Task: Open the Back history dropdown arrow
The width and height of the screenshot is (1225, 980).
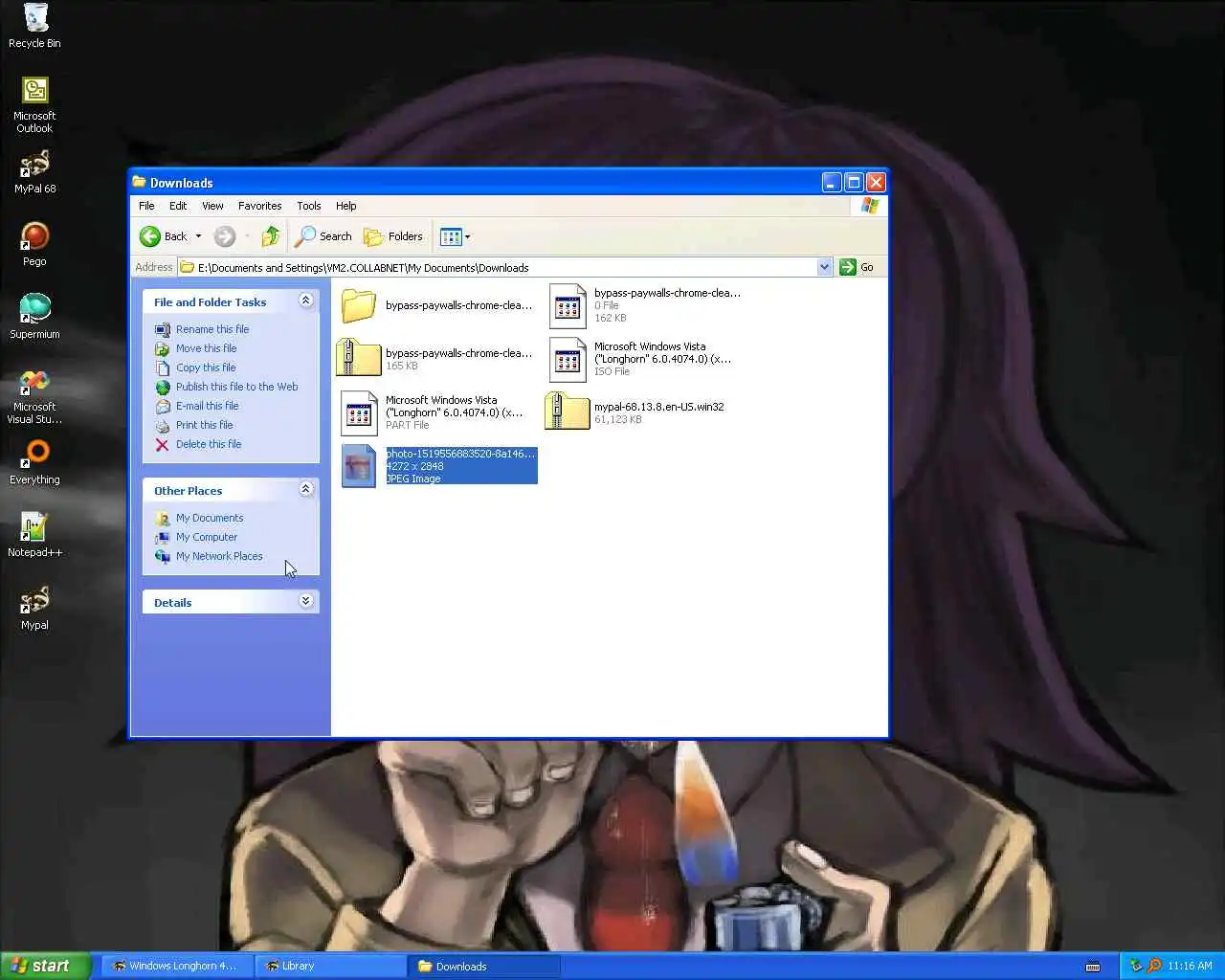Action: click(198, 236)
